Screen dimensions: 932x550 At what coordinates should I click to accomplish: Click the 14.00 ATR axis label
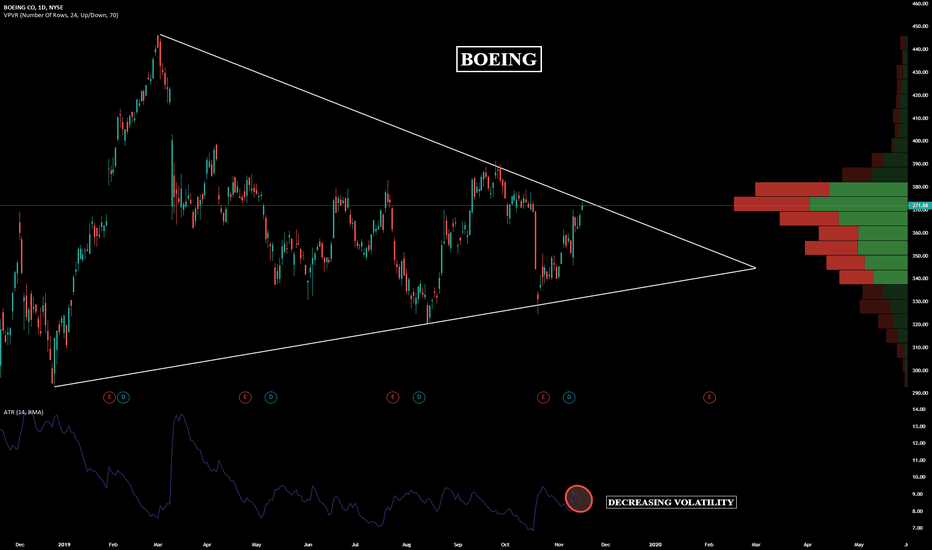918,409
